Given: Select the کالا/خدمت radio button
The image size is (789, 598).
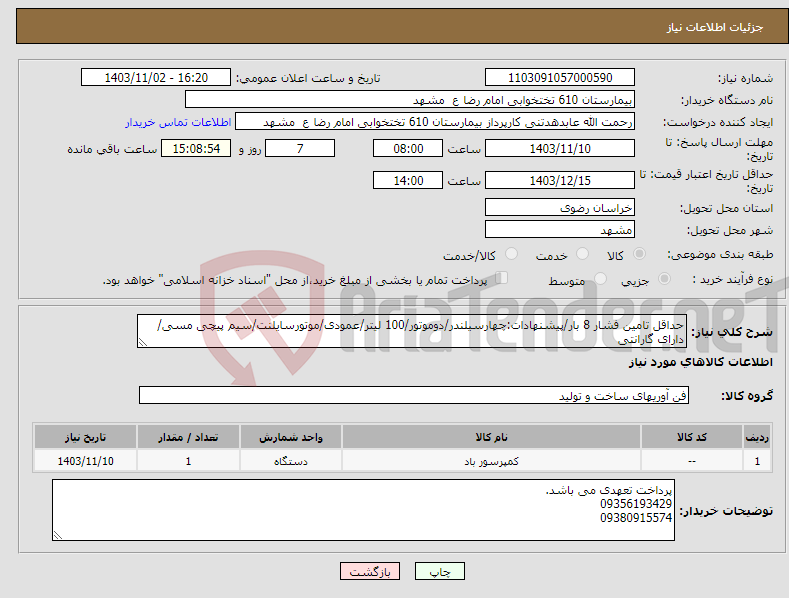Looking at the screenshot, I should pyautogui.click(x=511, y=254).
